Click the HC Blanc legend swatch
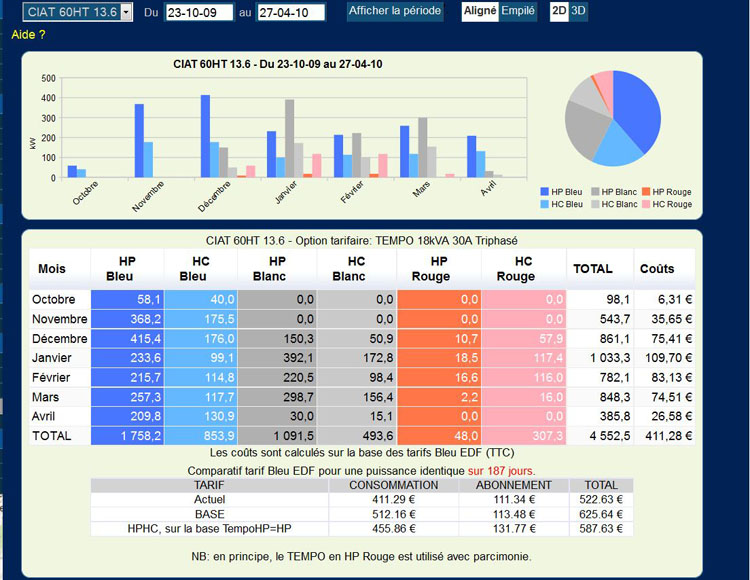The width and height of the screenshot is (750, 580). (x=594, y=204)
